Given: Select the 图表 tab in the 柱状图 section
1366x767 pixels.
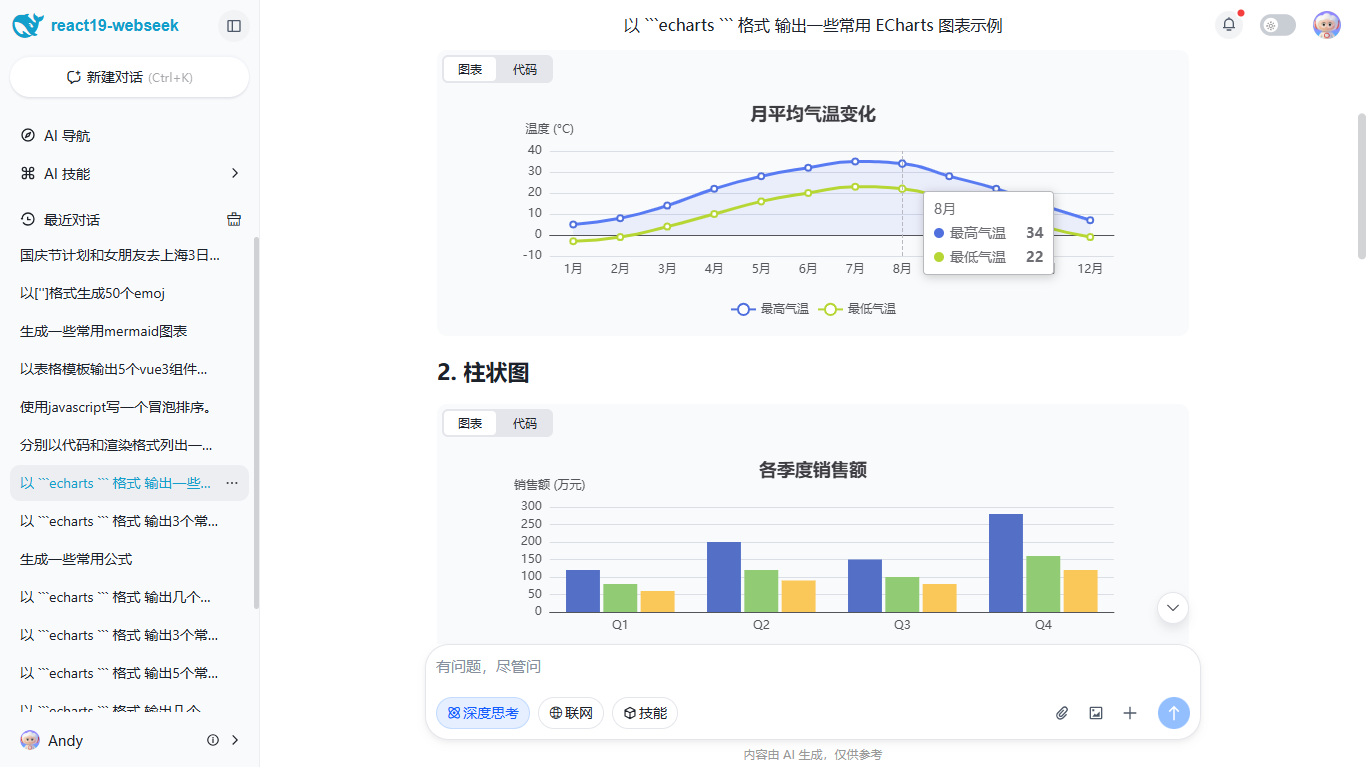Looking at the screenshot, I should pos(470,423).
